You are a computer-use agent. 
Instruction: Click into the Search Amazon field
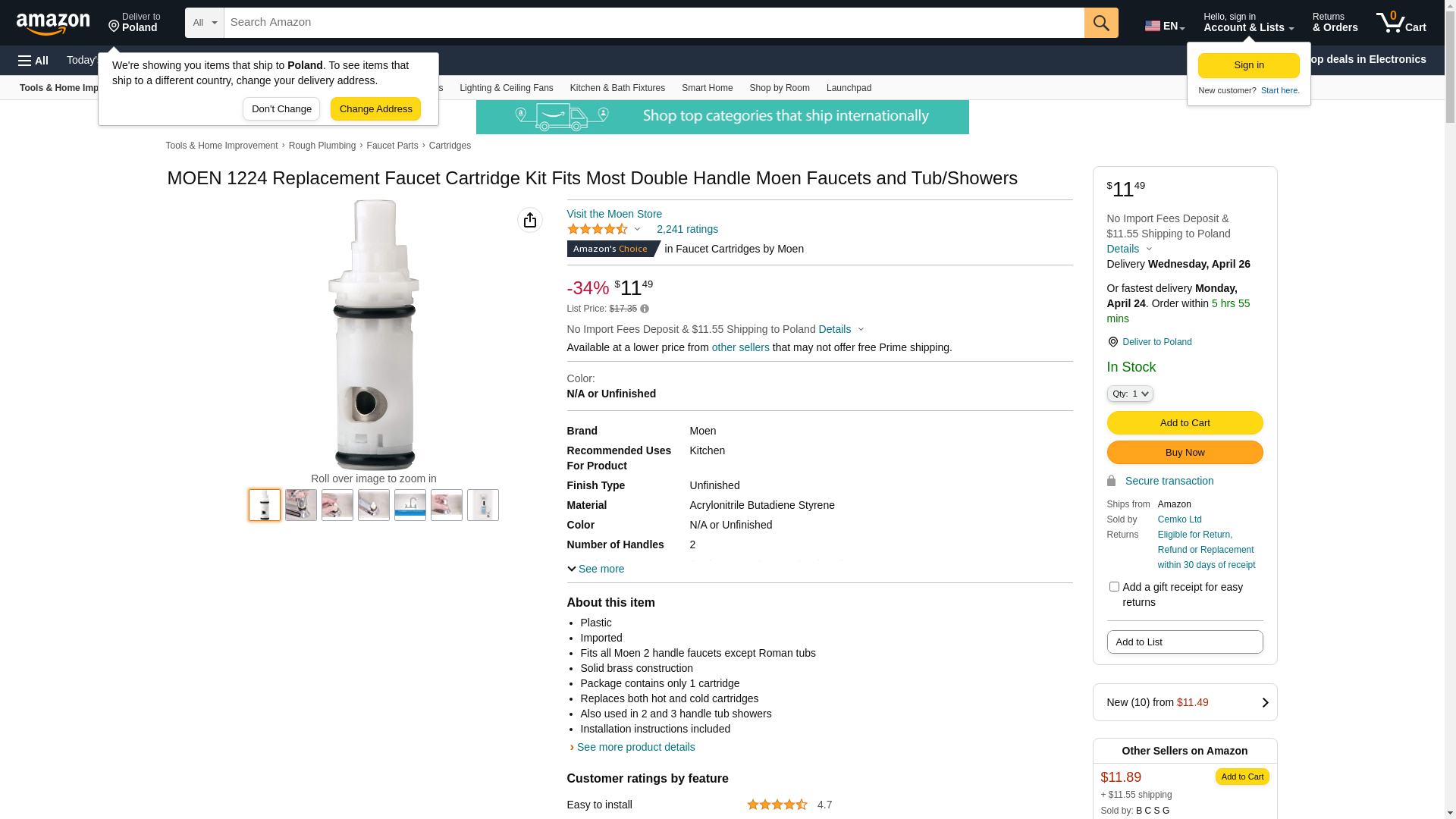coord(654,23)
